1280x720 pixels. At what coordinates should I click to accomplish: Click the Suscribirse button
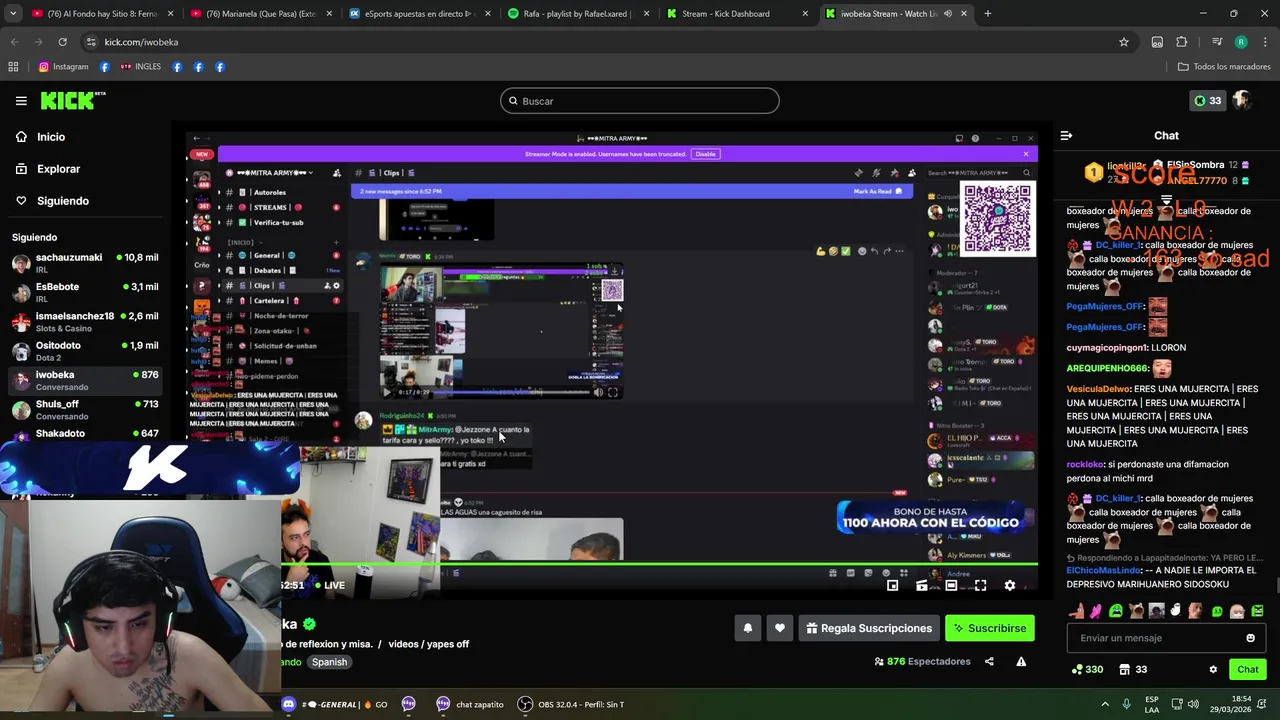point(989,628)
